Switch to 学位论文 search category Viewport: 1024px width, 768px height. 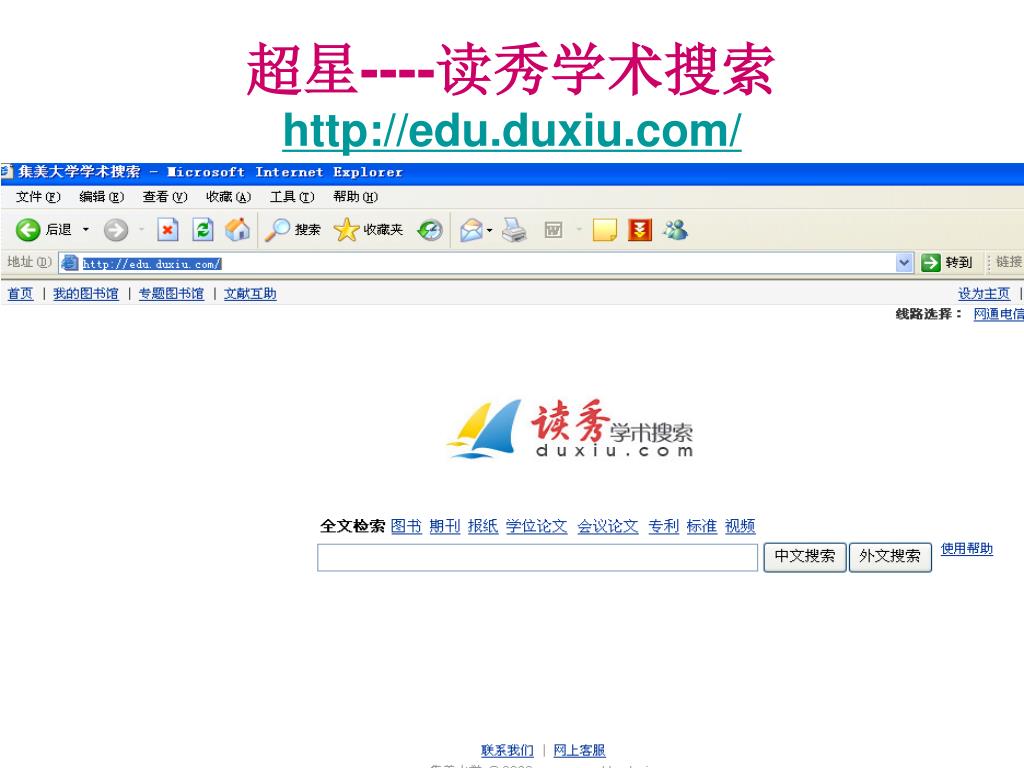(536, 526)
